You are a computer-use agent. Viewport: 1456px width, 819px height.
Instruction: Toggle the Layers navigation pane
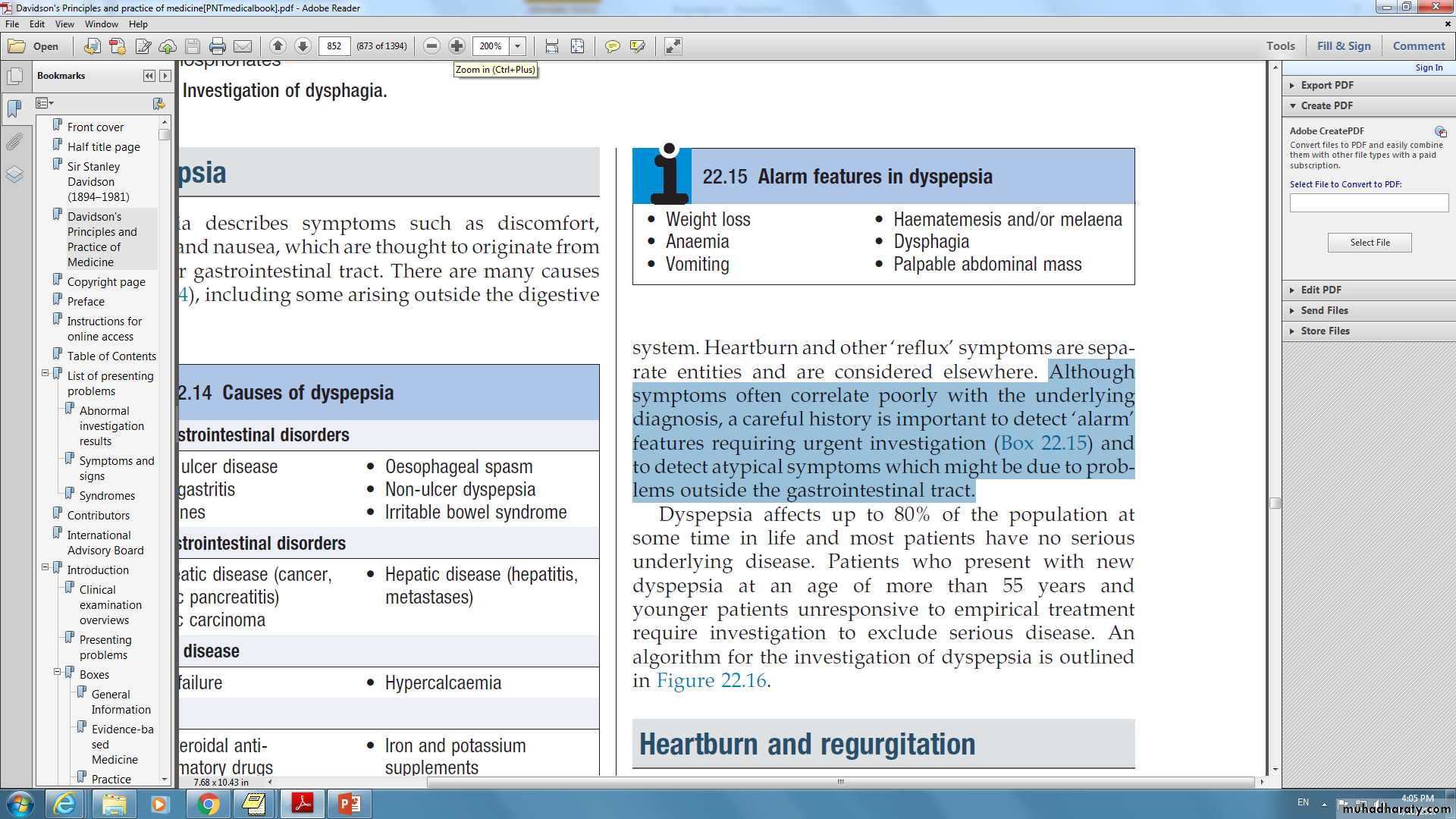point(14,174)
